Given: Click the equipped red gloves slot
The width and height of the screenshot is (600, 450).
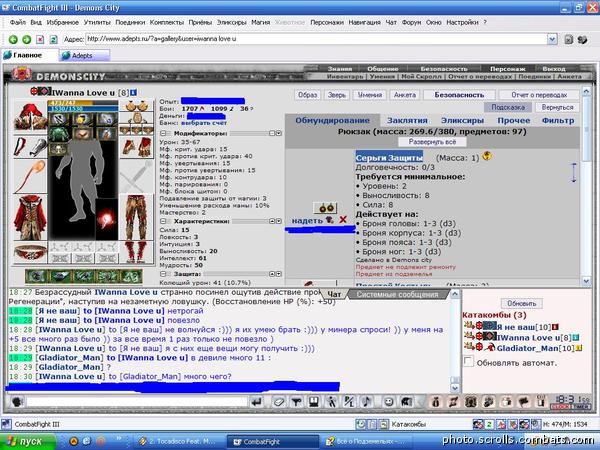Looking at the screenshot, I should point(137,147).
